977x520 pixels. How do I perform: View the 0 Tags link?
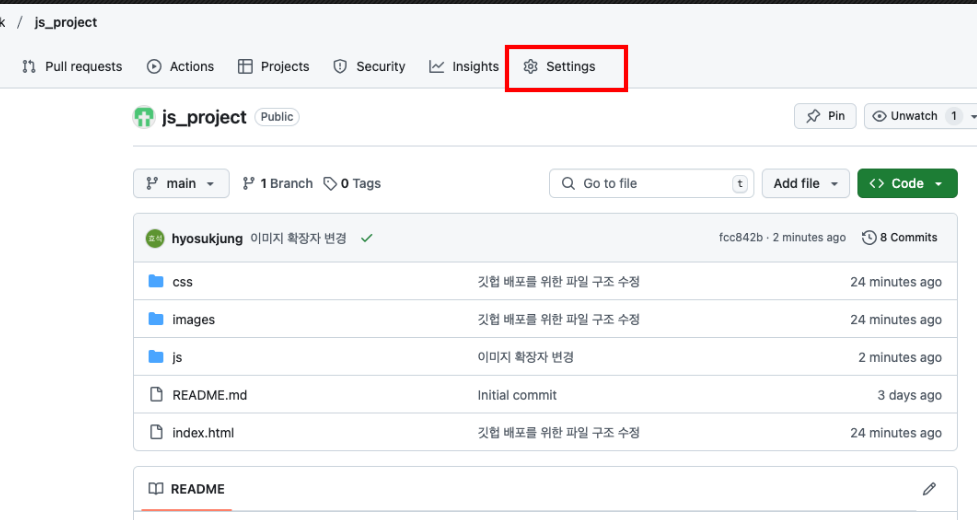click(352, 183)
